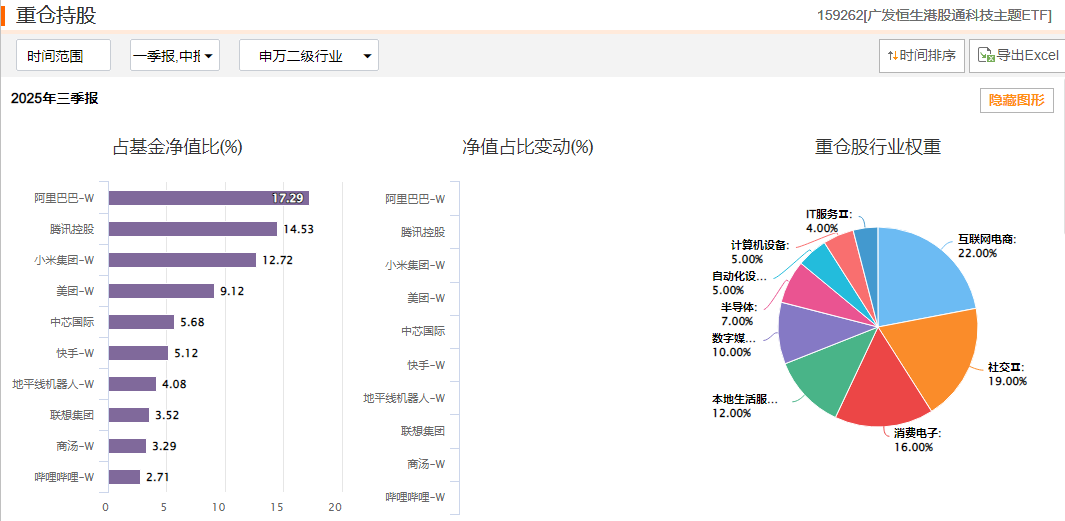Click the 净值占比变动(%) chart title
This screenshot has height=521, width=1065.
click(527, 147)
